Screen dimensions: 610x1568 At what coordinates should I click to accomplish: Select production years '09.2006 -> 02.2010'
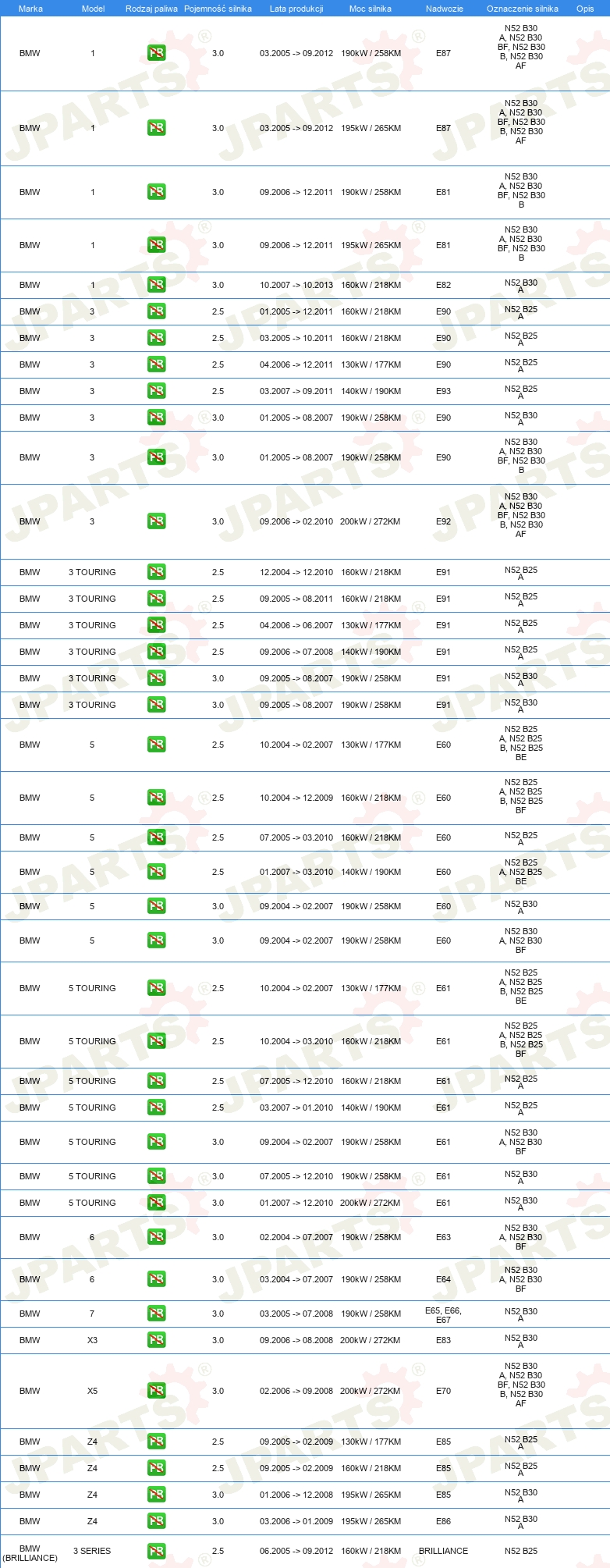click(x=296, y=521)
